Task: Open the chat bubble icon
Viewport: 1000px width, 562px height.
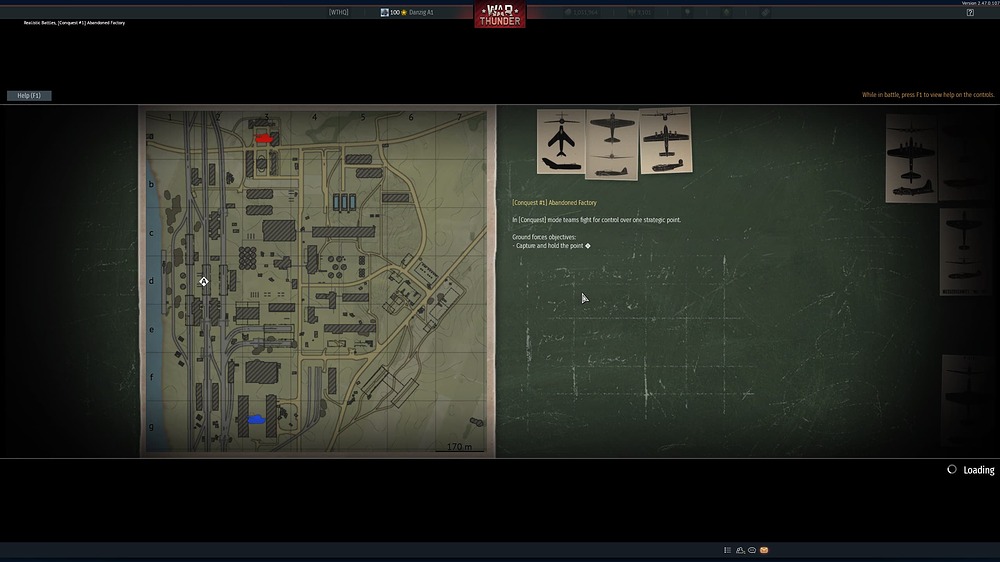Action: (x=752, y=550)
